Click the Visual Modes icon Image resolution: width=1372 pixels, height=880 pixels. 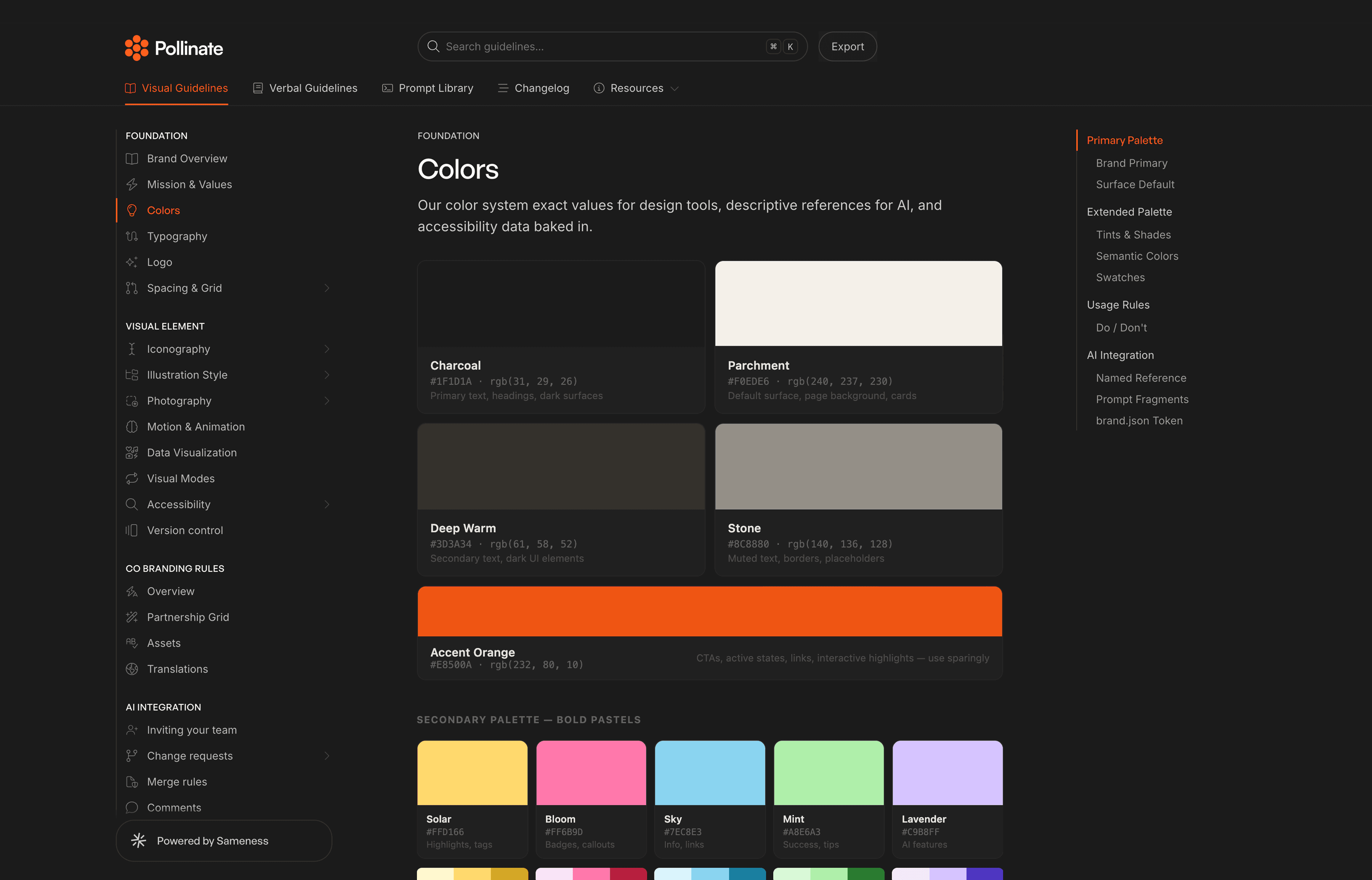(x=132, y=478)
